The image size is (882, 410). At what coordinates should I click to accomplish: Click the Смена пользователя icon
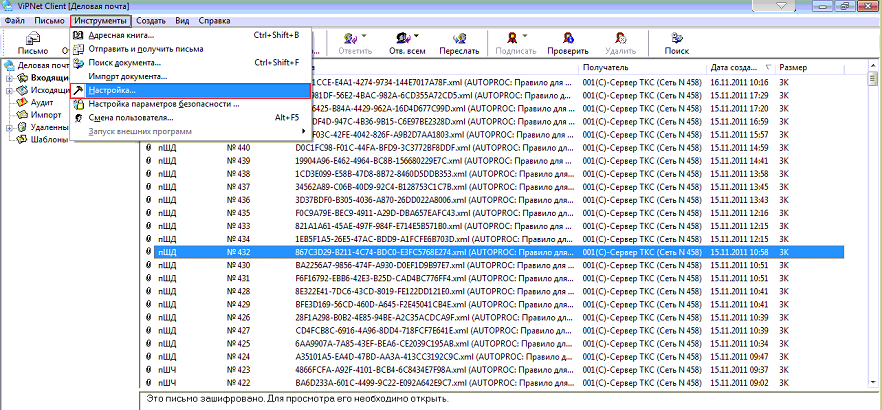coord(78,118)
